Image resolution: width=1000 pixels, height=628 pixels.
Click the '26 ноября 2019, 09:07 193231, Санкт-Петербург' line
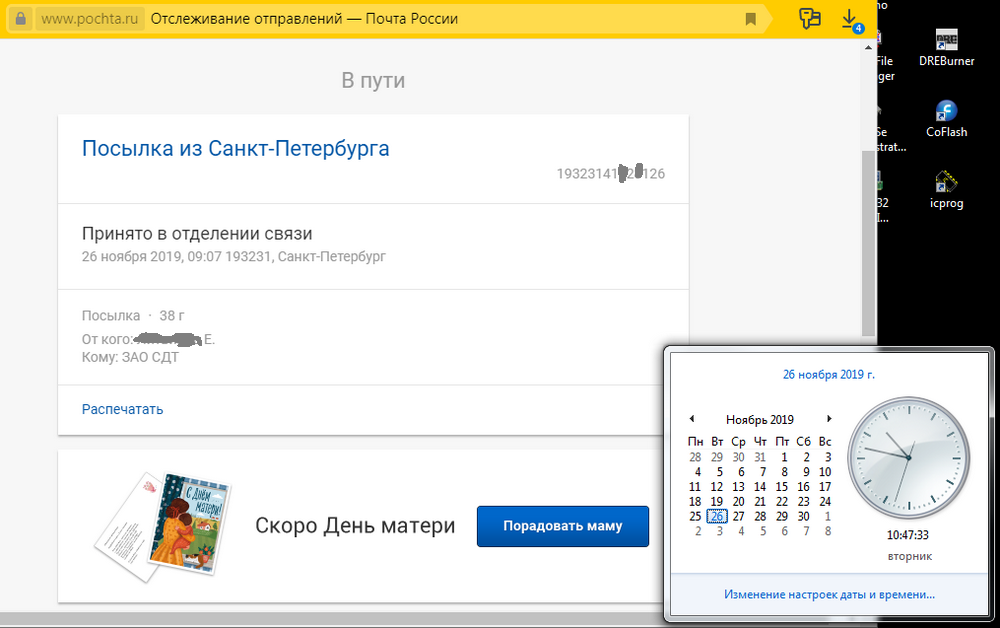[x=233, y=256]
